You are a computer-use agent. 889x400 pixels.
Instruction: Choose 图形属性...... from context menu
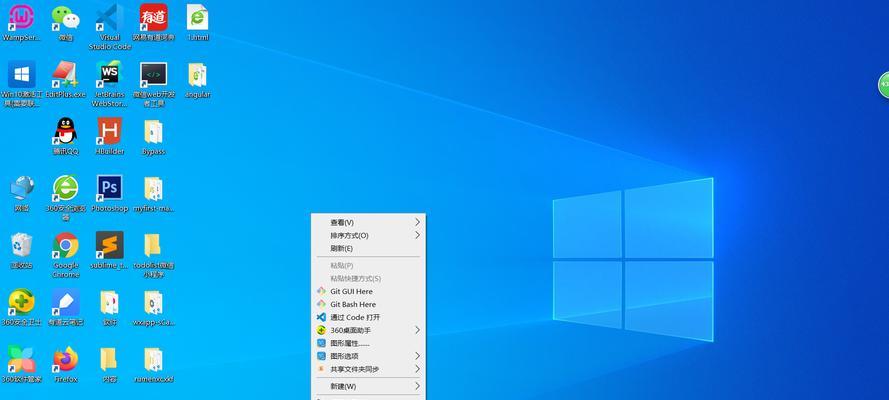coord(368,343)
